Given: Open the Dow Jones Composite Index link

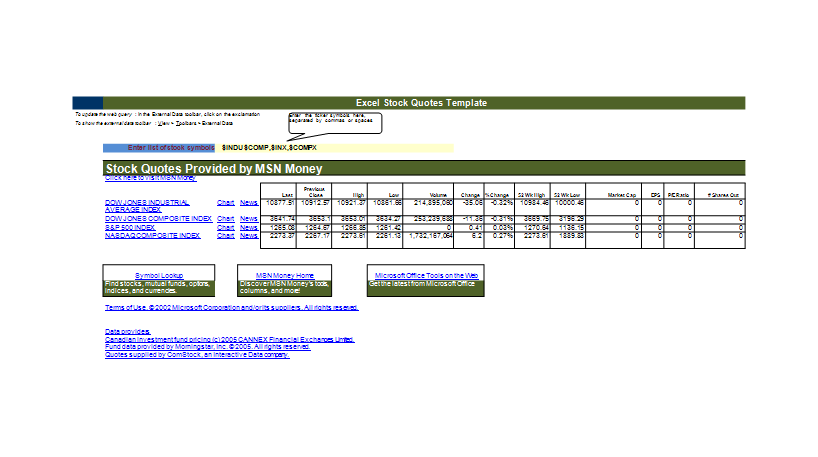Looking at the screenshot, I should 158,219.
